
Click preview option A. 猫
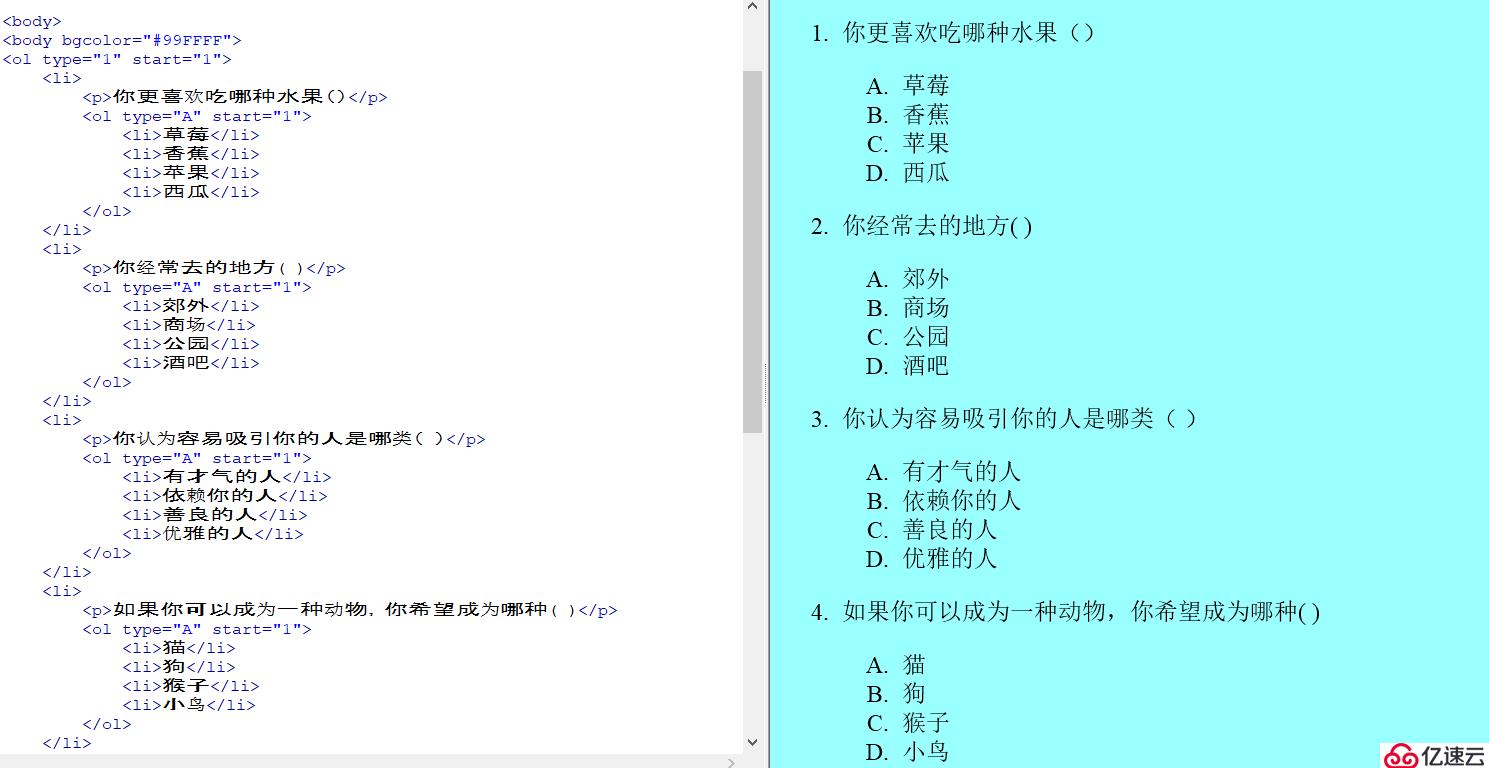(895, 665)
